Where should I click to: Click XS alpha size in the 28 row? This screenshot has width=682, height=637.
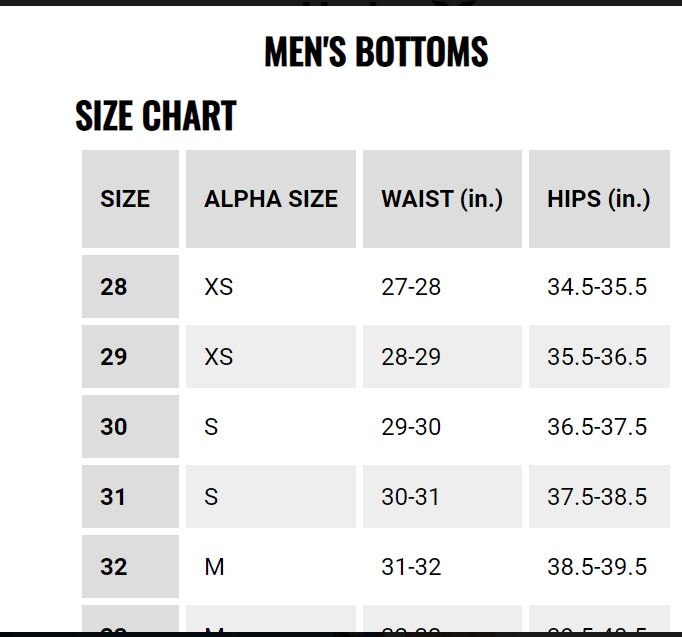coord(219,287)
